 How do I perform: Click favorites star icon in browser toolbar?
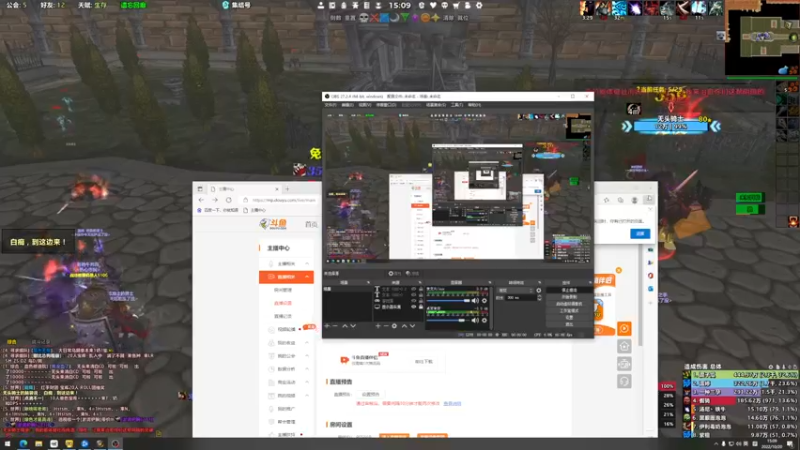click(606, 200)
